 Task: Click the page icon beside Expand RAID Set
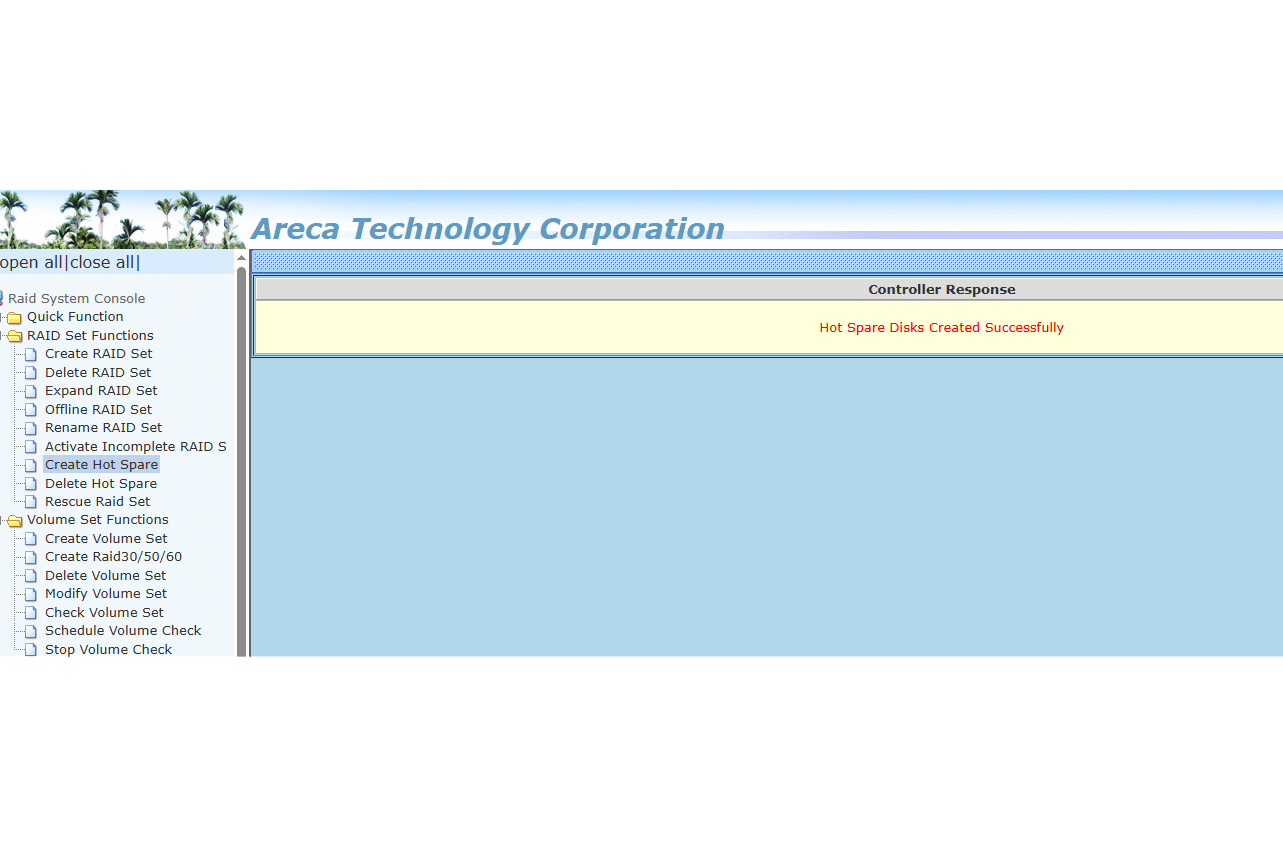tap(31, 391)
